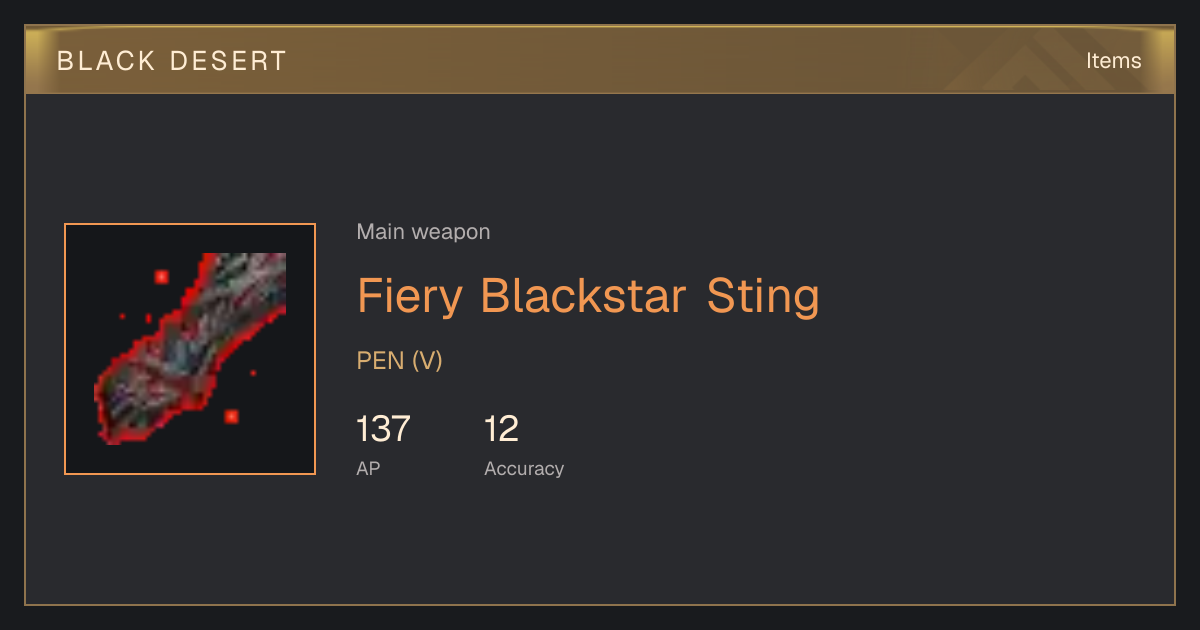Click the word PEN in enhancement level
The height and width of the screenshot is (630, 1200).
tap(380, 361)
